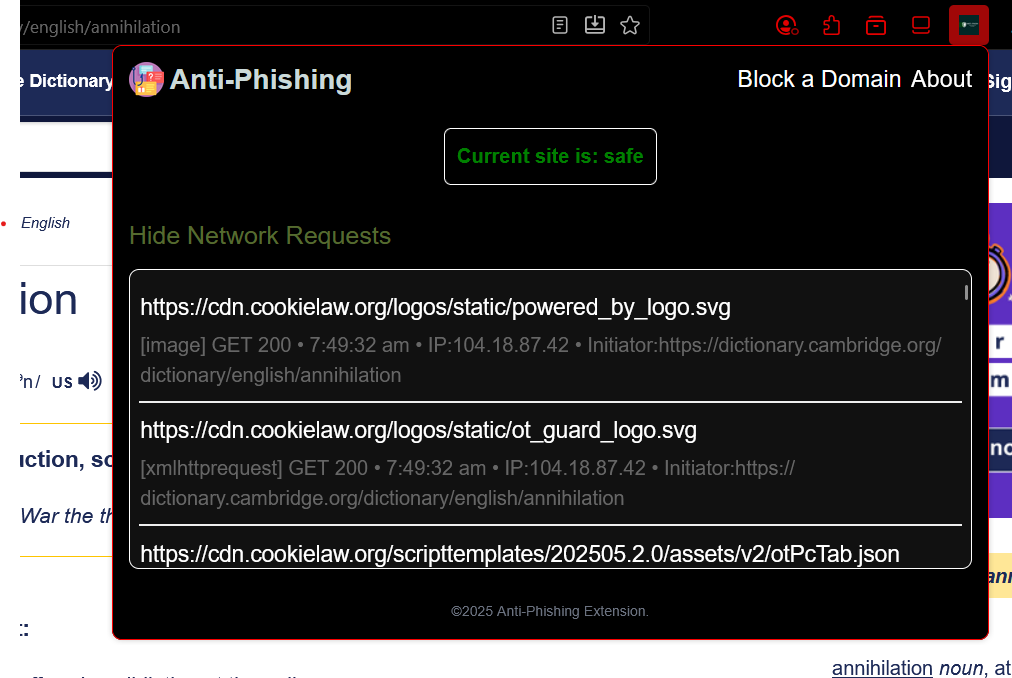Open the About menu item
The width and height of the screenshot is (1012, 678).
coord(941,79)
